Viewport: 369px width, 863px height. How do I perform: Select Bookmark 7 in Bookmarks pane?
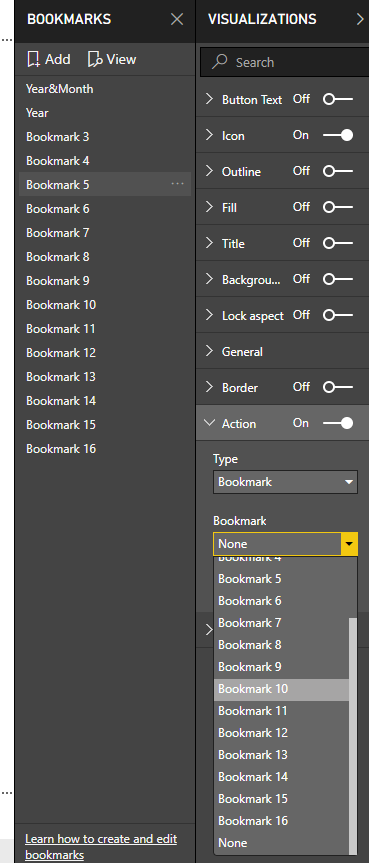105,233
